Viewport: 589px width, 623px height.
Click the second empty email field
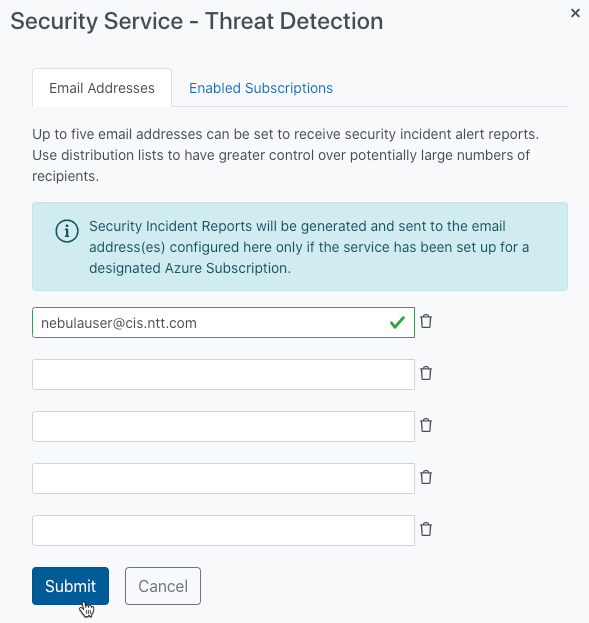223,374
